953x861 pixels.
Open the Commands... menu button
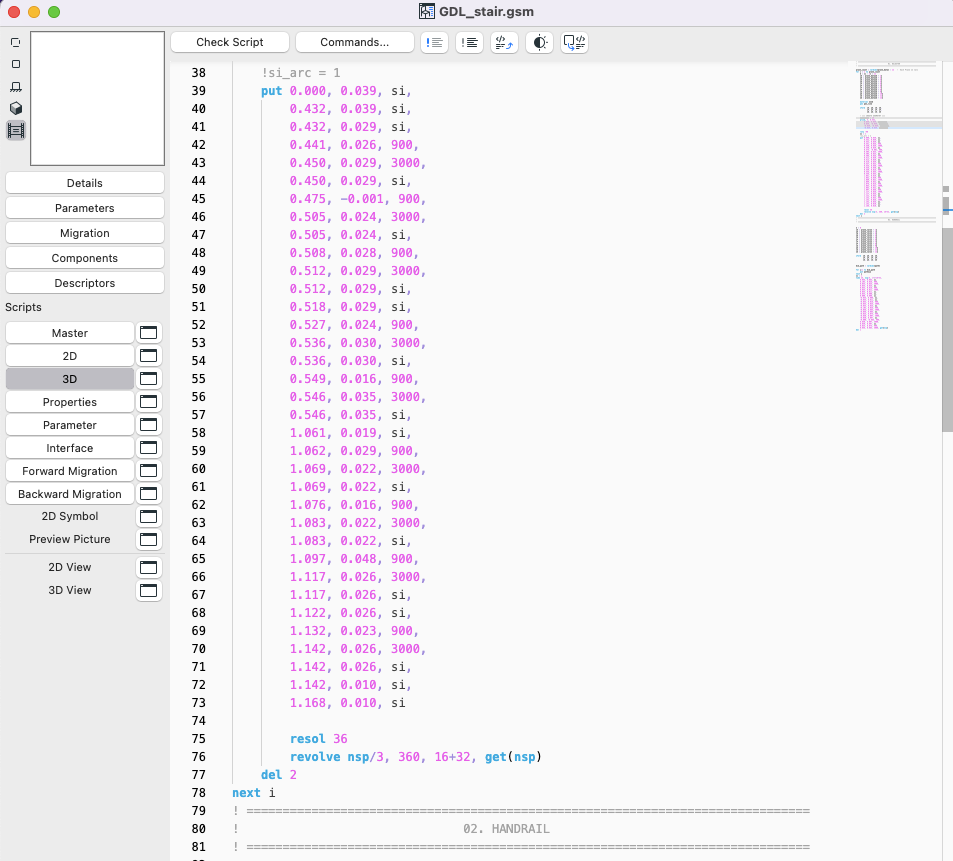pos(355,42)
